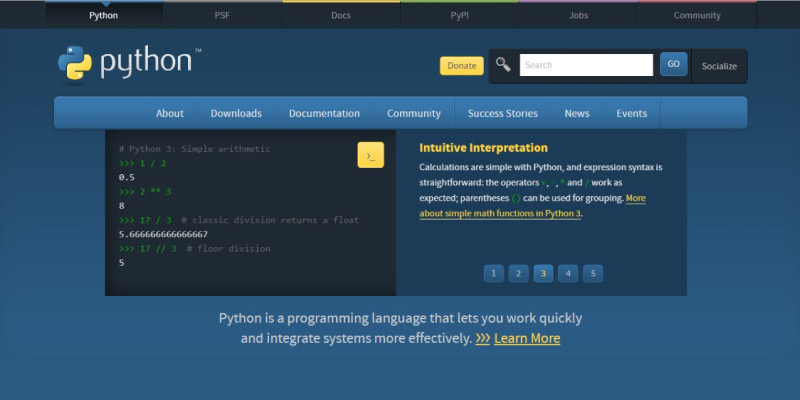Open the Socialize menu
Viewport: 800px width, 400px height.
[x=719, y=66]
